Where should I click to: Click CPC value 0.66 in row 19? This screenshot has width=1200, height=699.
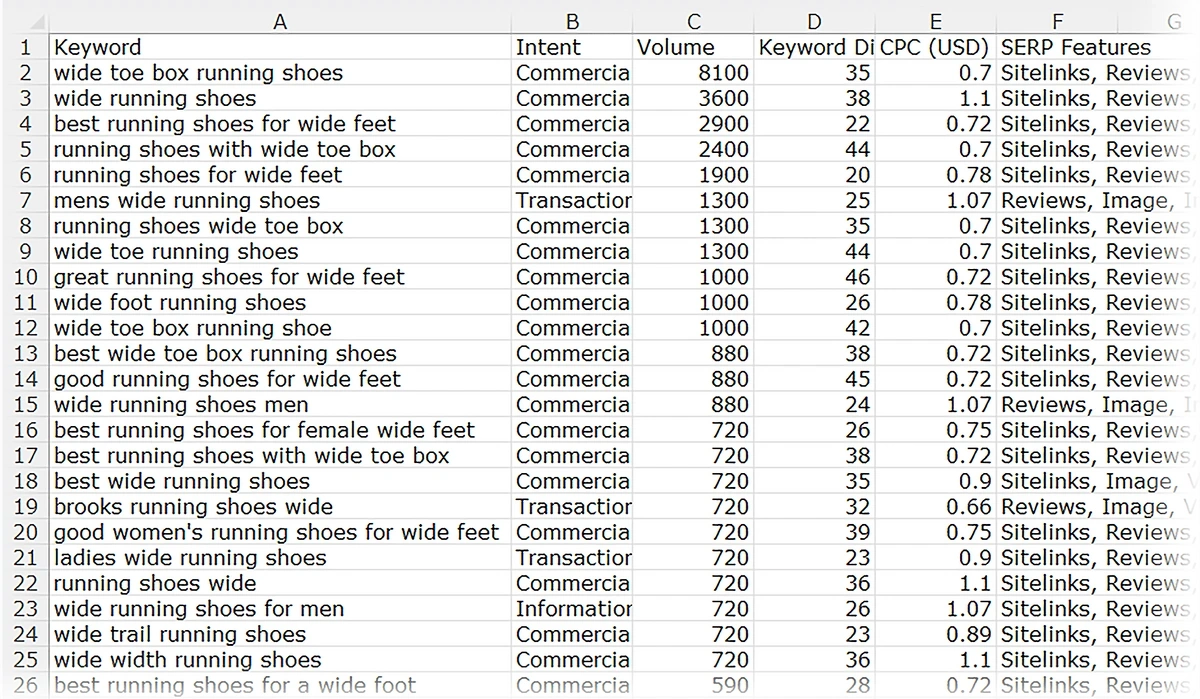pyautogui.click(x=936, y=507)
